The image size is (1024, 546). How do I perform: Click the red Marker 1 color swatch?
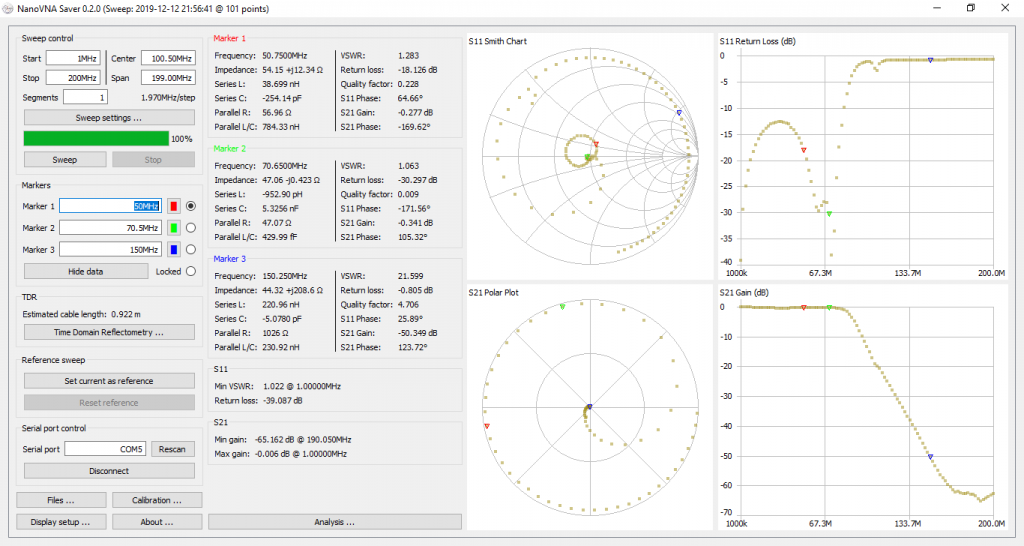tap(174, 206)
